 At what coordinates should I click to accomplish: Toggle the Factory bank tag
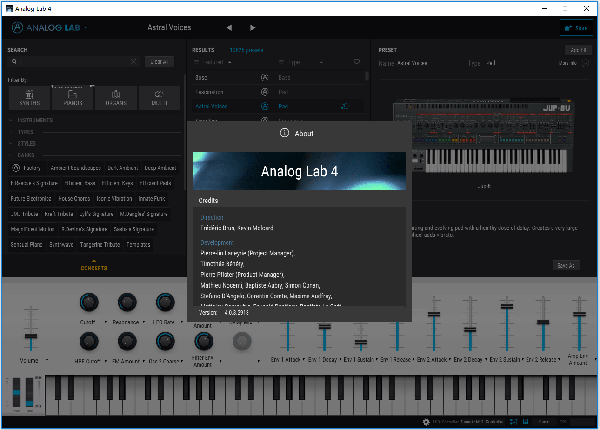tap(26, 168)
